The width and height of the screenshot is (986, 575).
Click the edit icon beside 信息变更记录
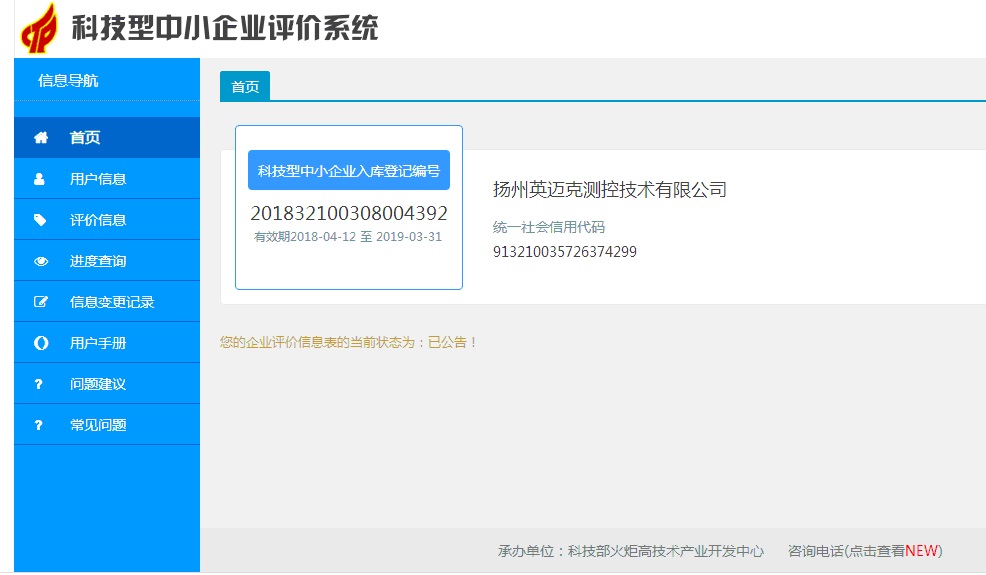tap(40, 302)
